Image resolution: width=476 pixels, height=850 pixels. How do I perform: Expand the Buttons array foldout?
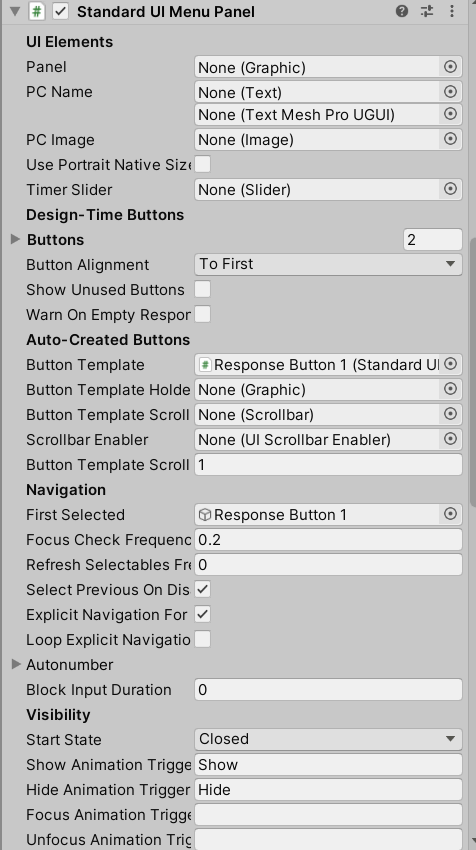pyautogui.click(x=15, y=239)
